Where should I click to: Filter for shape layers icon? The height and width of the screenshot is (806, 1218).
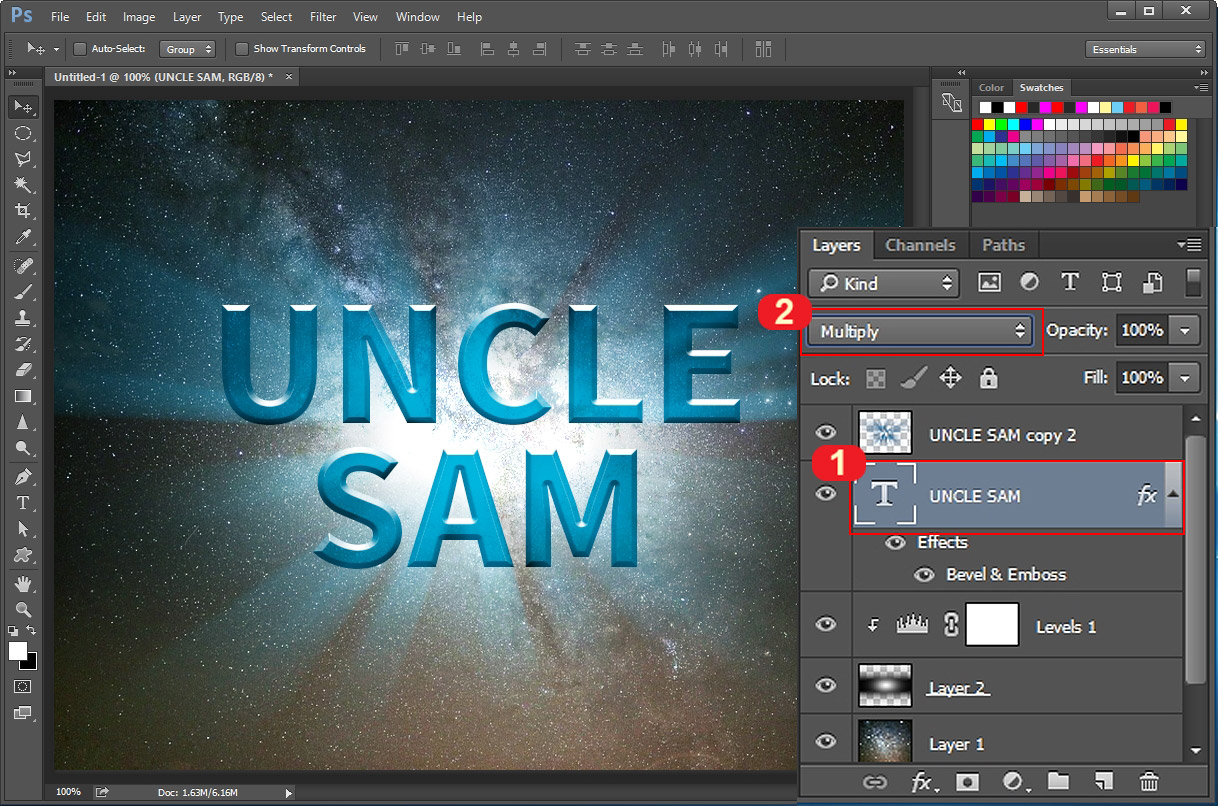coord(1111,283)
